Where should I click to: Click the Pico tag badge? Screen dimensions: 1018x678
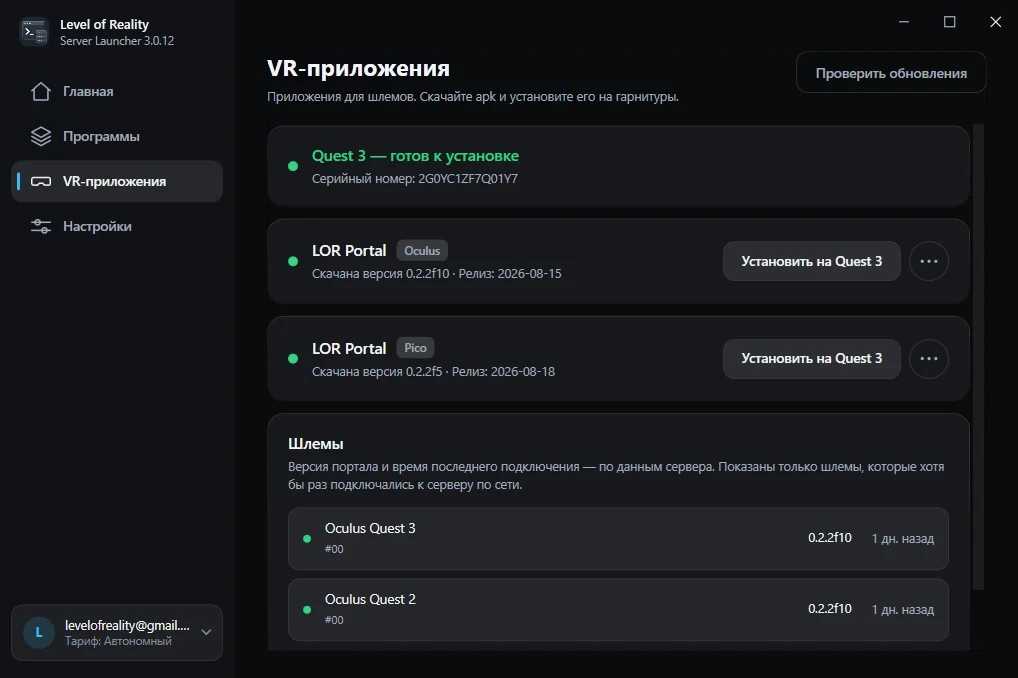point(416,348)
